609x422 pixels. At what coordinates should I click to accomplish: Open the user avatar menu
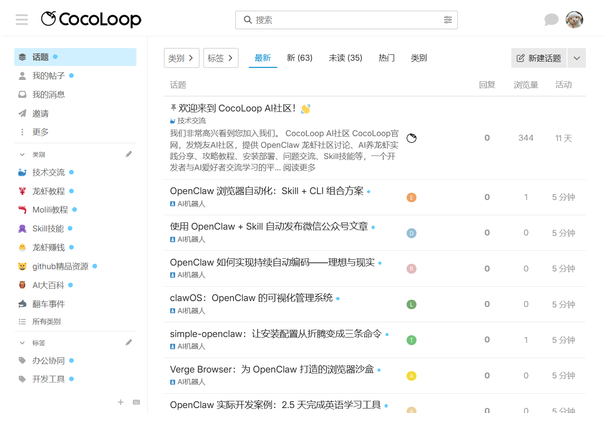(574, 20)
